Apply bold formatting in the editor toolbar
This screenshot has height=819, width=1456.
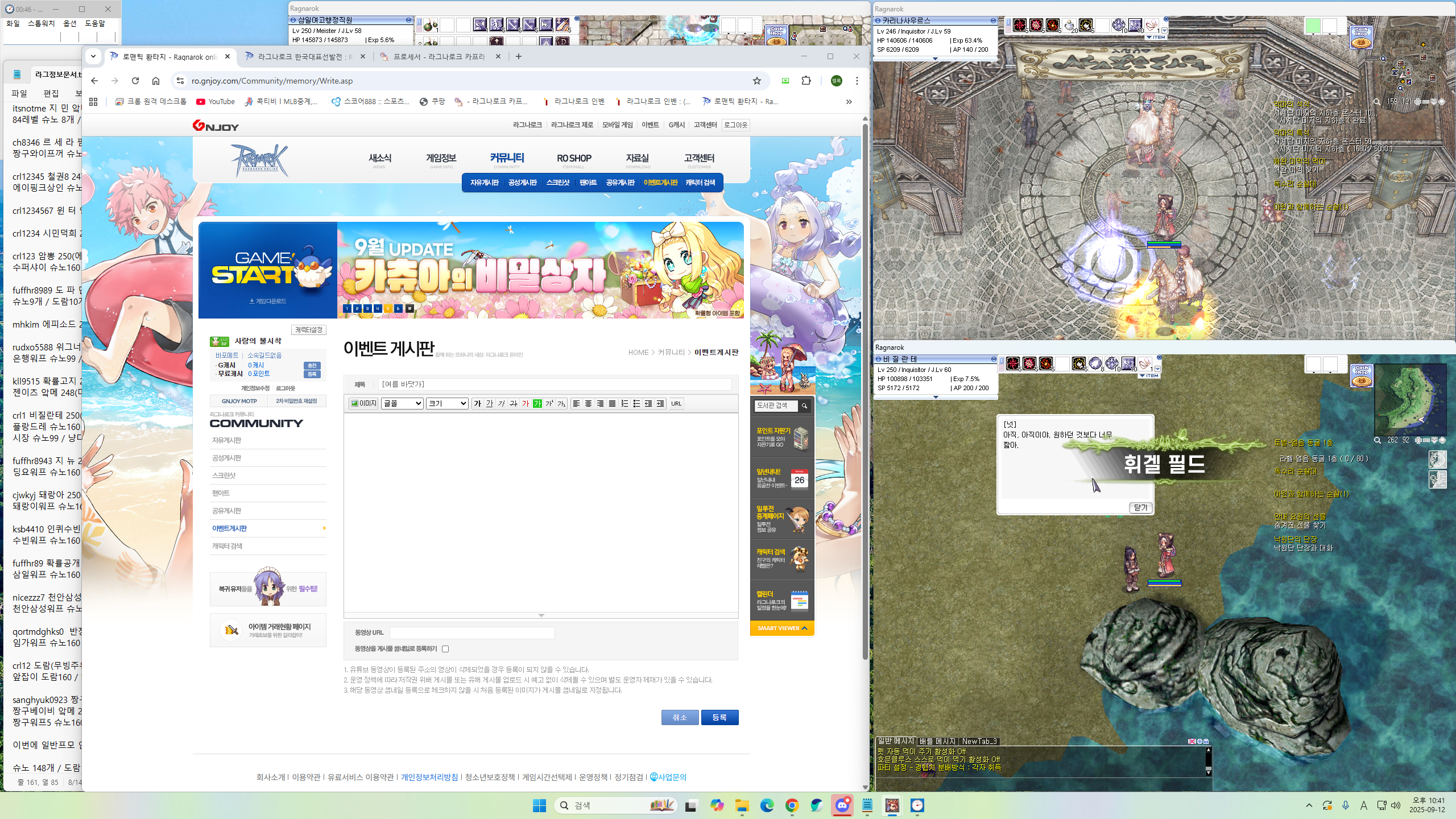tap(477, 403)
